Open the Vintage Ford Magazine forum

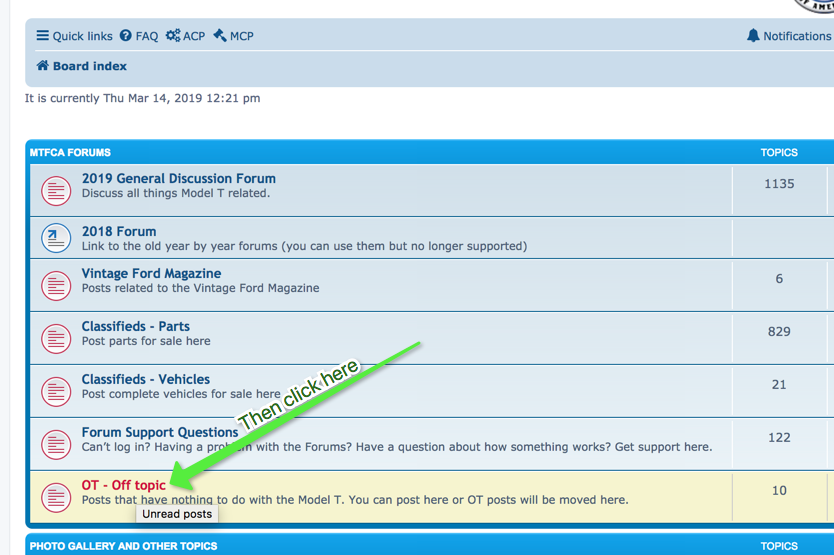pos(151,273)
